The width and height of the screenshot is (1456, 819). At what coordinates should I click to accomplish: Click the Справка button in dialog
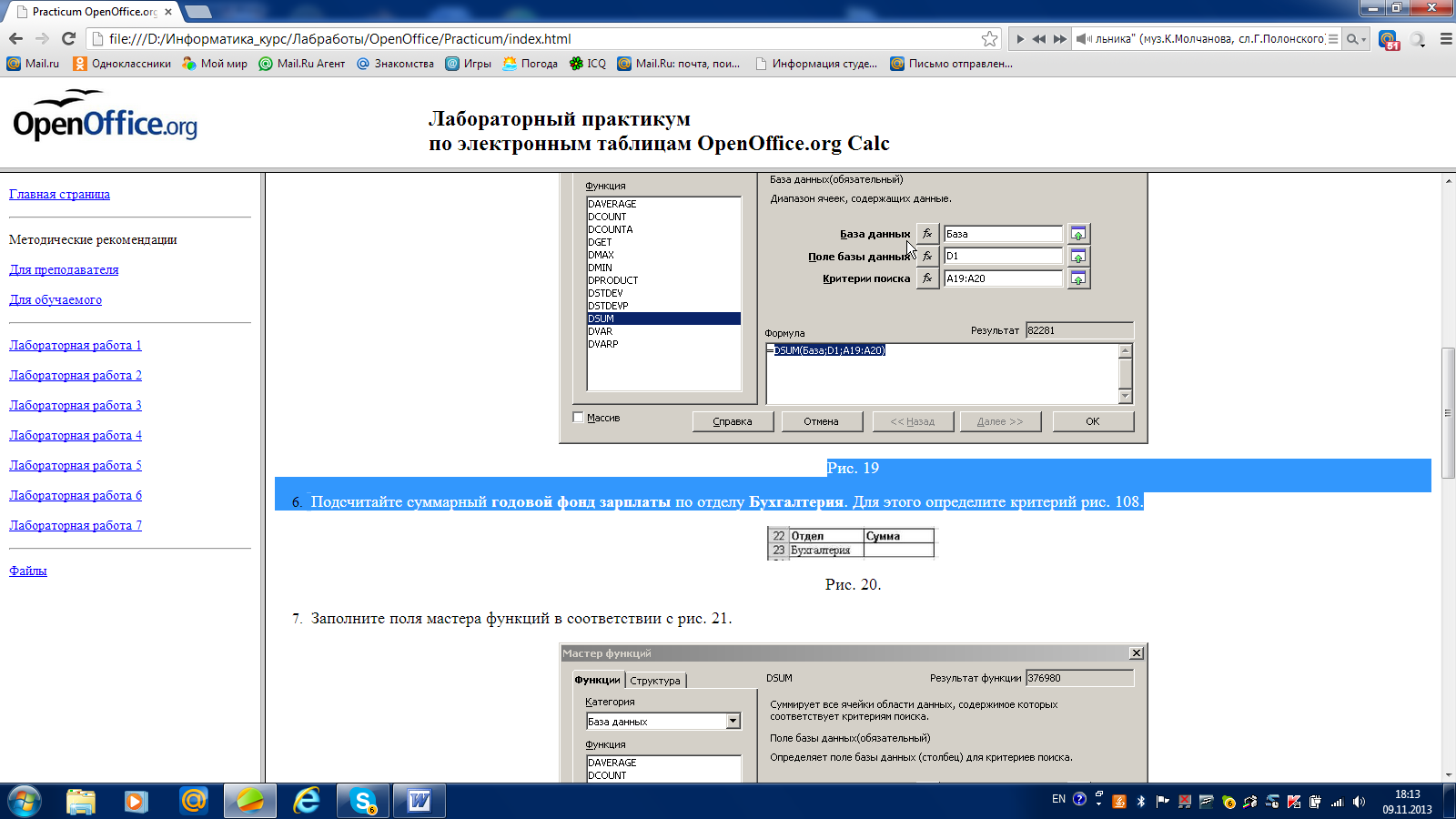[733, 421]
